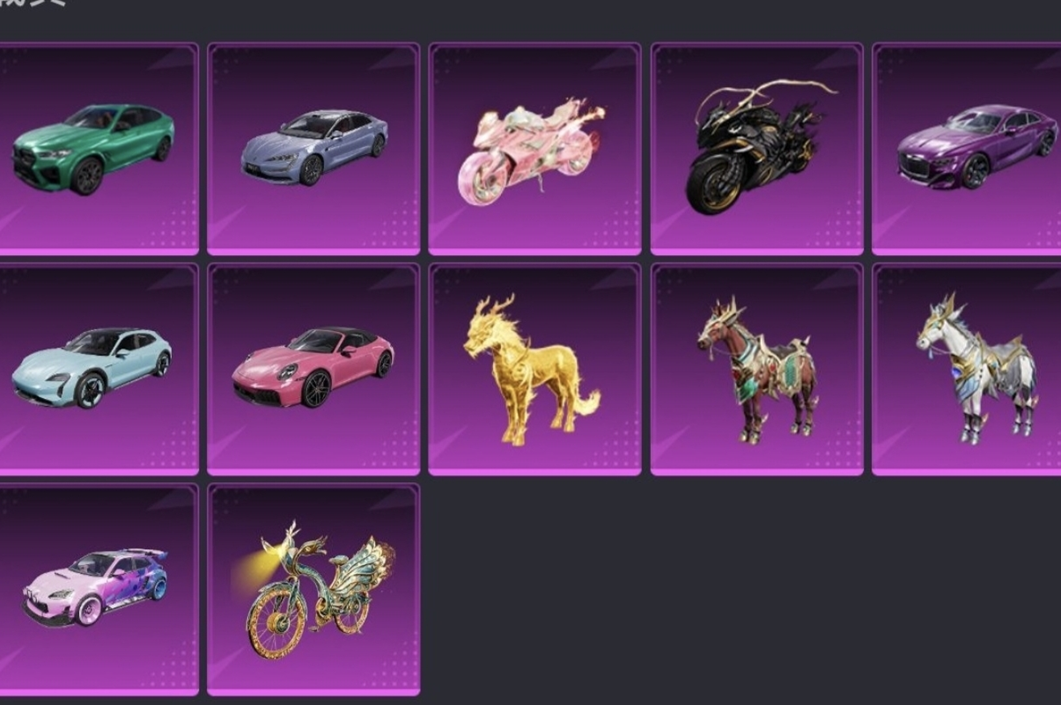
Task: Select the black and gold dragon motorcycle
Action: [x=757, y=149]
